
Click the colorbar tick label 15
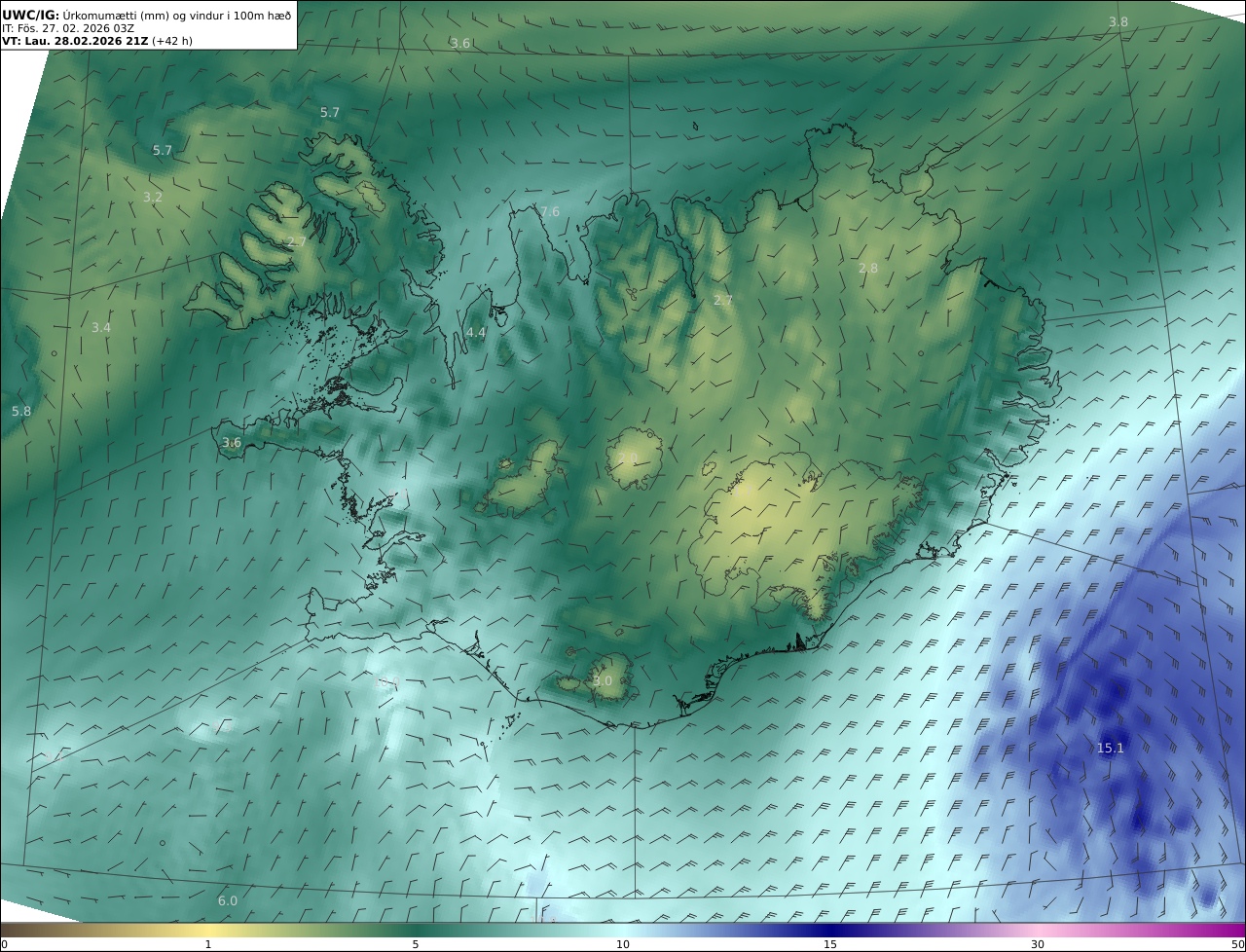pyautogui.click(x=830, y=944)
